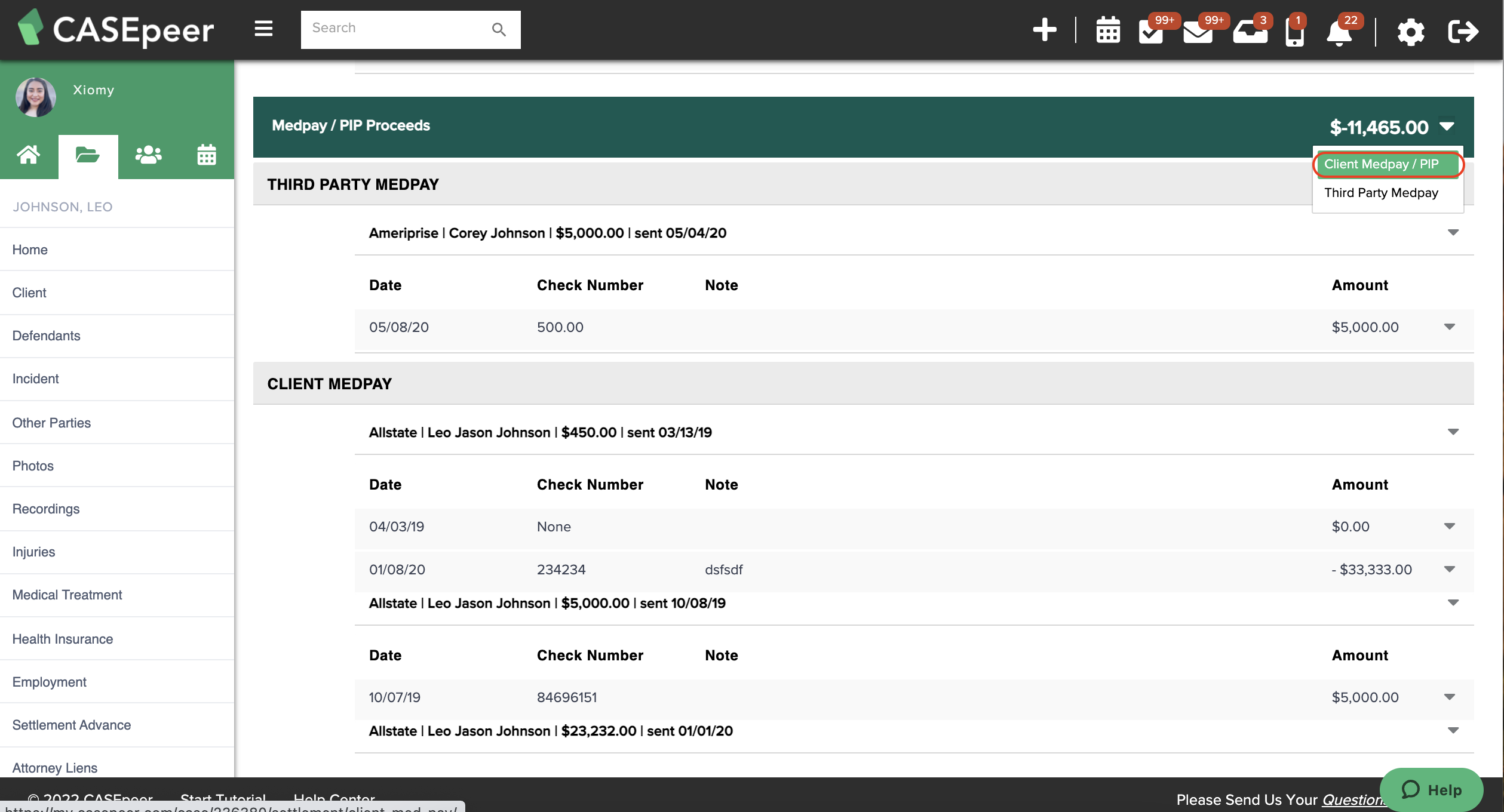Viewport: 1504px width, 812px height.
Task: Open the Photos sidebar item
Action: tap(117, 466)
